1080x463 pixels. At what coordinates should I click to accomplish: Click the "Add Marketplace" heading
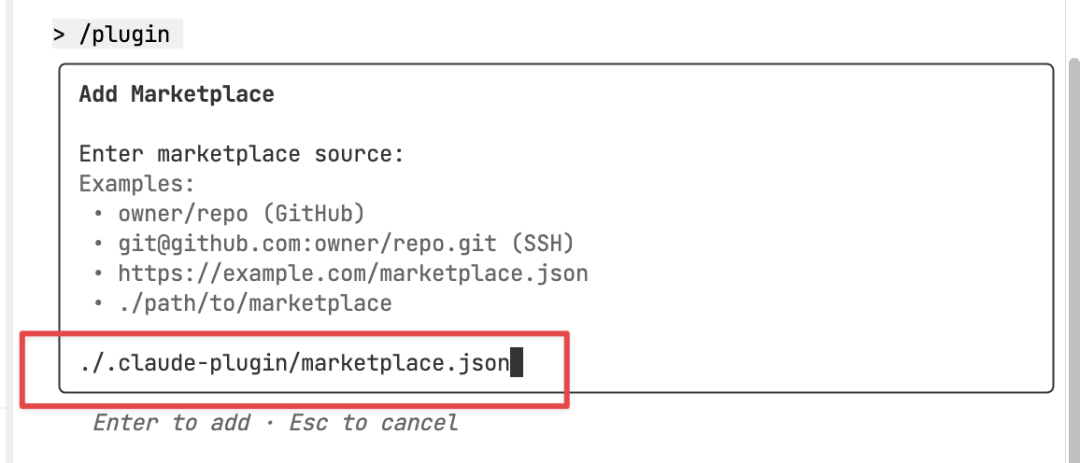pyautogui.click(x=176, y=95)
